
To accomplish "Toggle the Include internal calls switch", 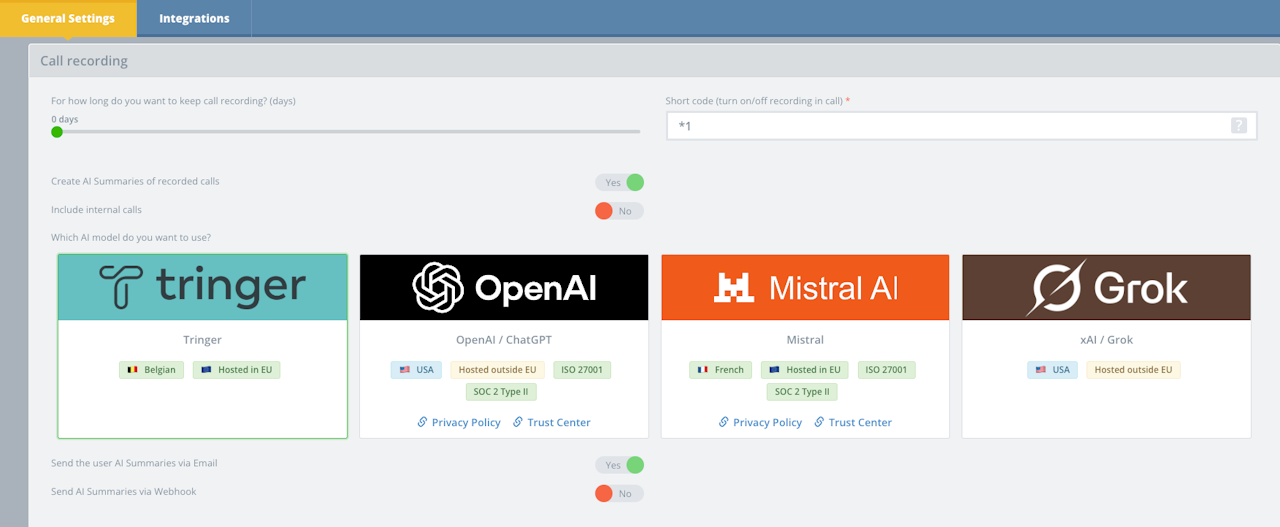I will 620,211.
